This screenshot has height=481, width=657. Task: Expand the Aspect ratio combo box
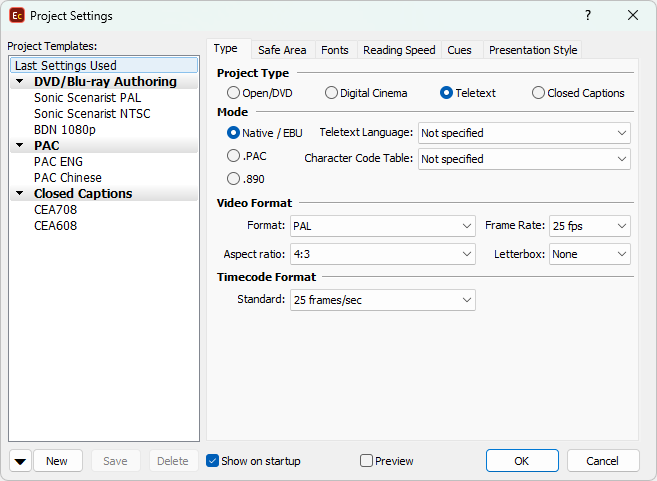click(382, 254)
